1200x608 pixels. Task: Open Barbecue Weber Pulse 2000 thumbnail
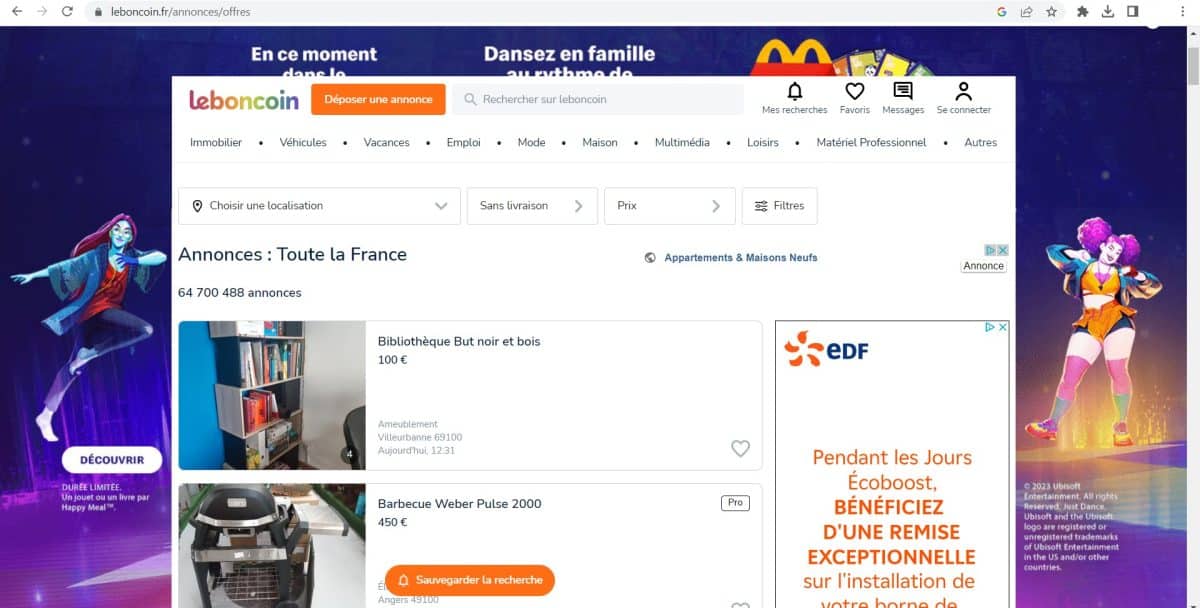pos(272,546)
